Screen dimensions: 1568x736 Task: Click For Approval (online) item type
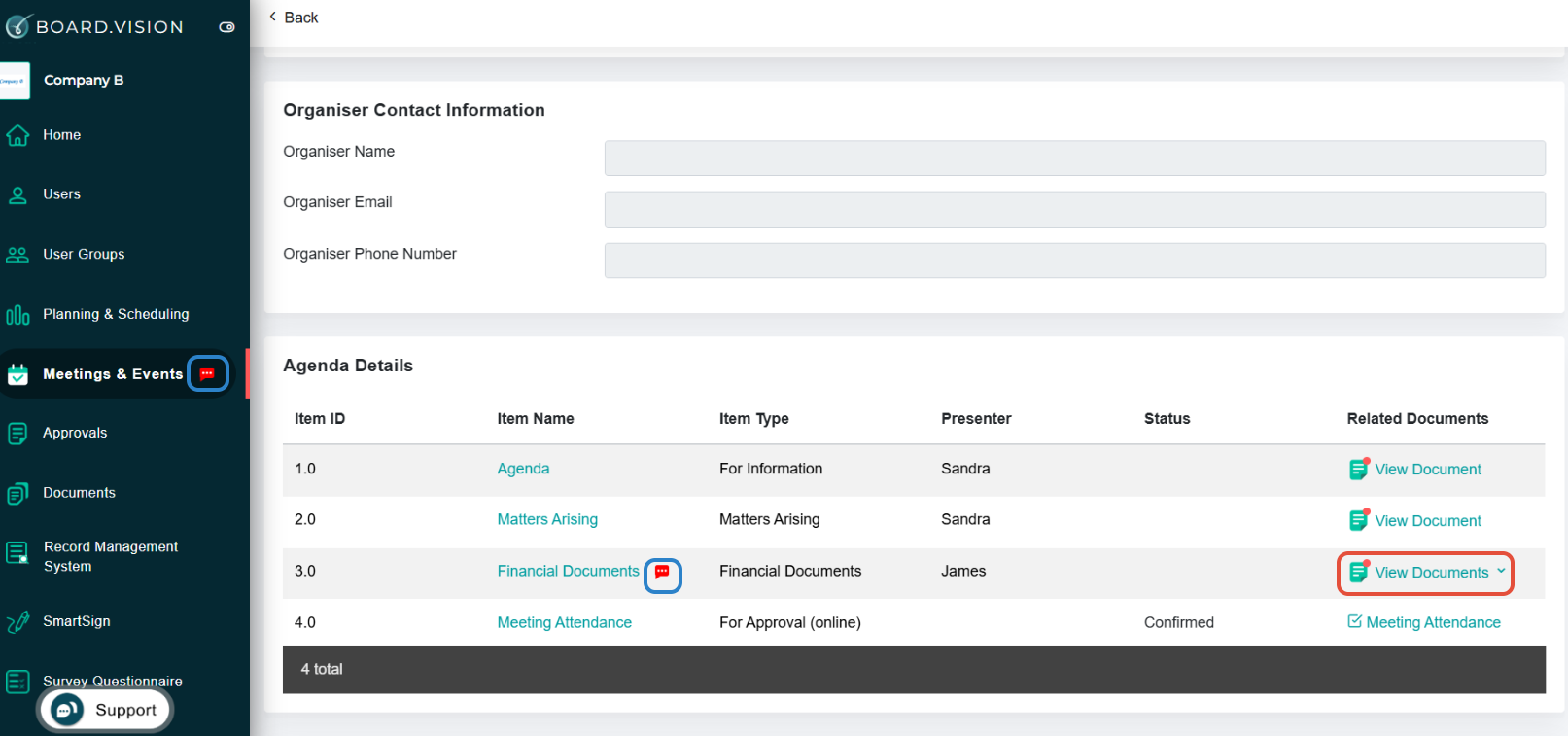tap(789, 622)
